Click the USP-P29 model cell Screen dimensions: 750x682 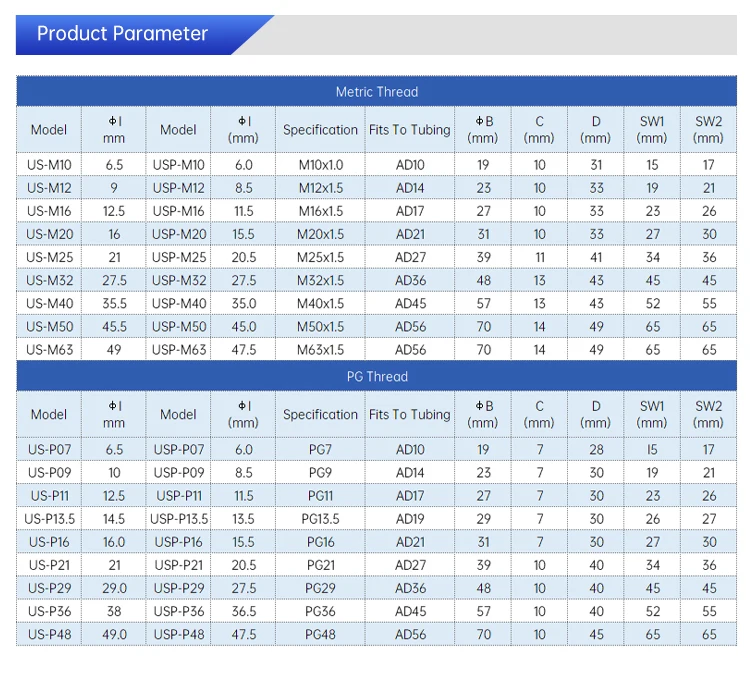(x=178, y=588)
